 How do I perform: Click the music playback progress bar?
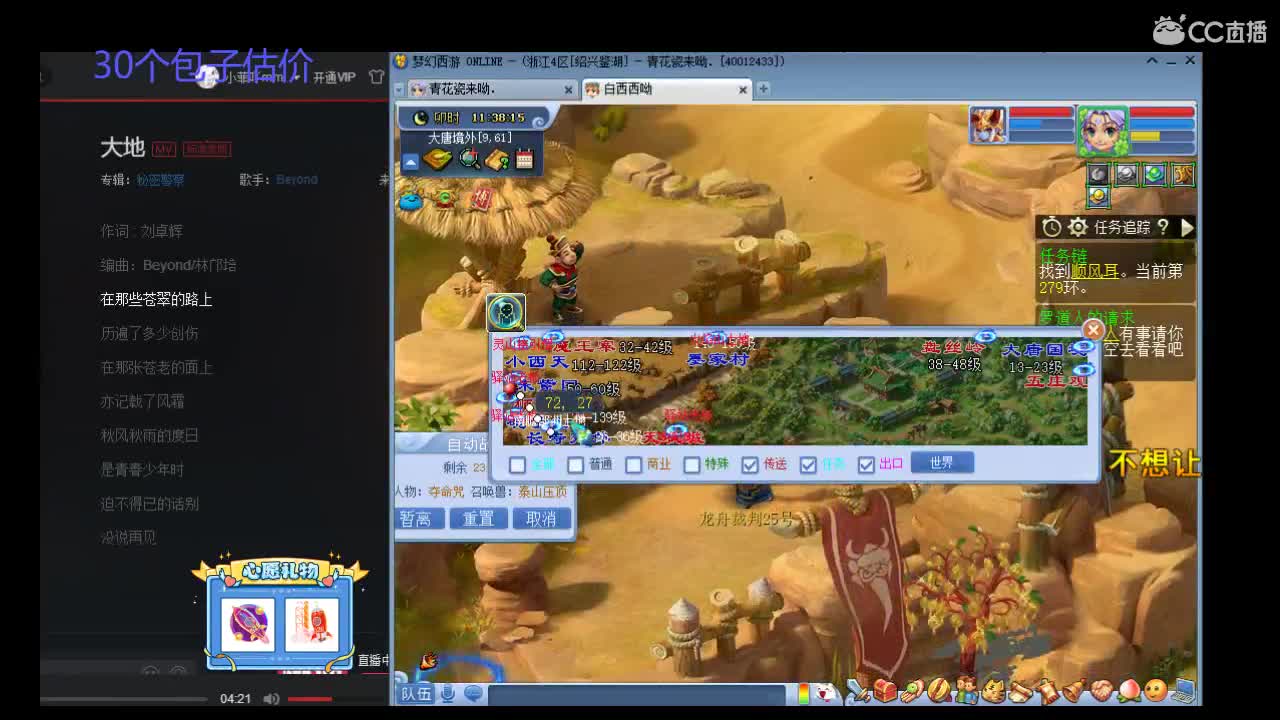[123, 699]
